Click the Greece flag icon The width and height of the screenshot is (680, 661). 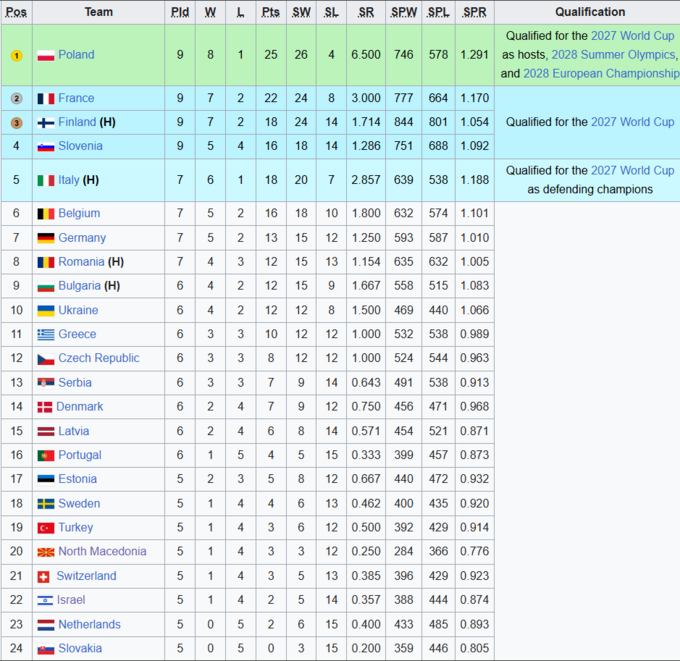(x=46, y=334)
